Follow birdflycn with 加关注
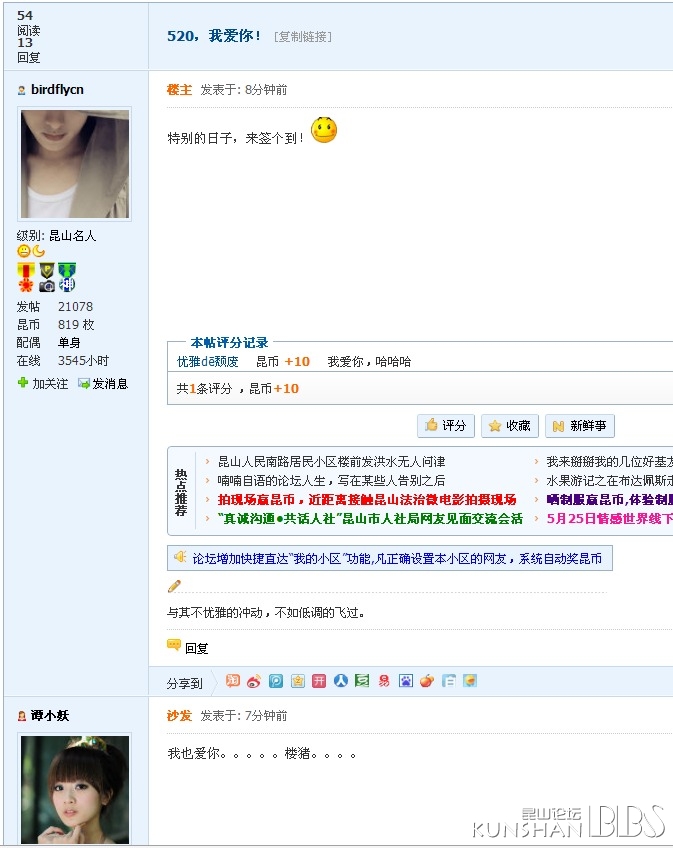Viewport: 673px width, 848px height. tap(43, 383)
